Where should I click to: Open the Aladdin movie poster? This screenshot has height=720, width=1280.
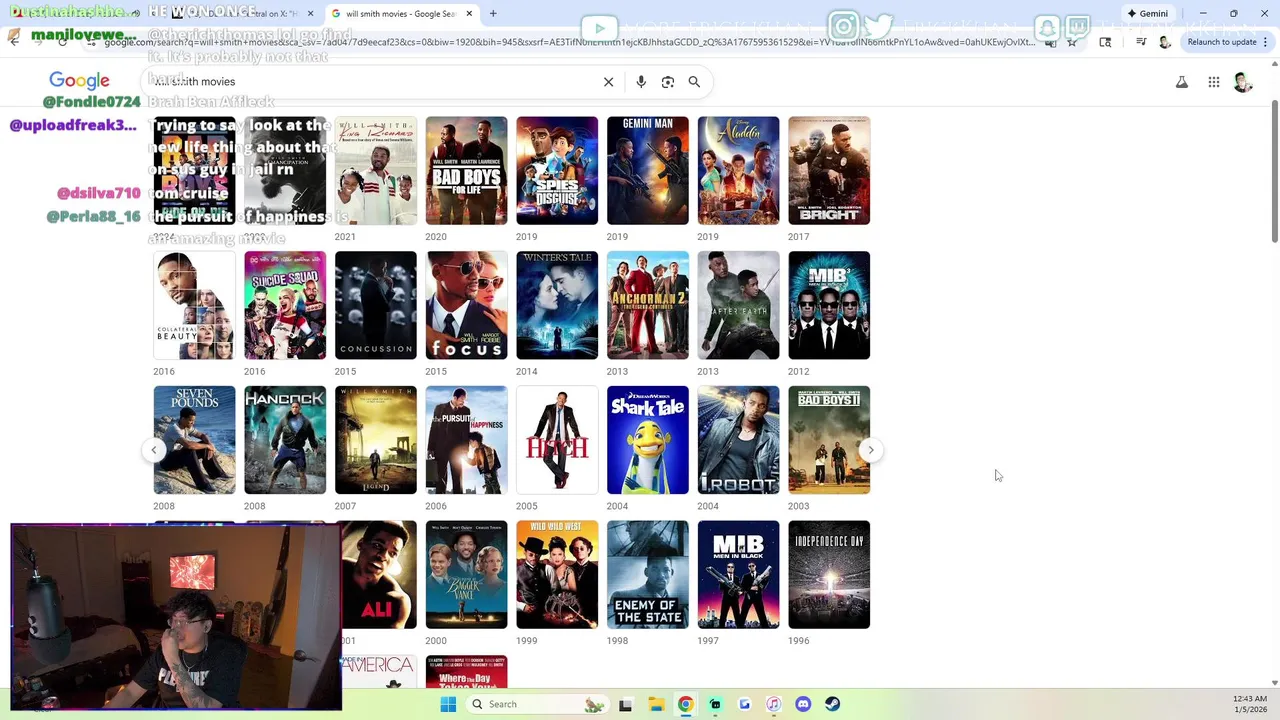(x=738, y=171)
